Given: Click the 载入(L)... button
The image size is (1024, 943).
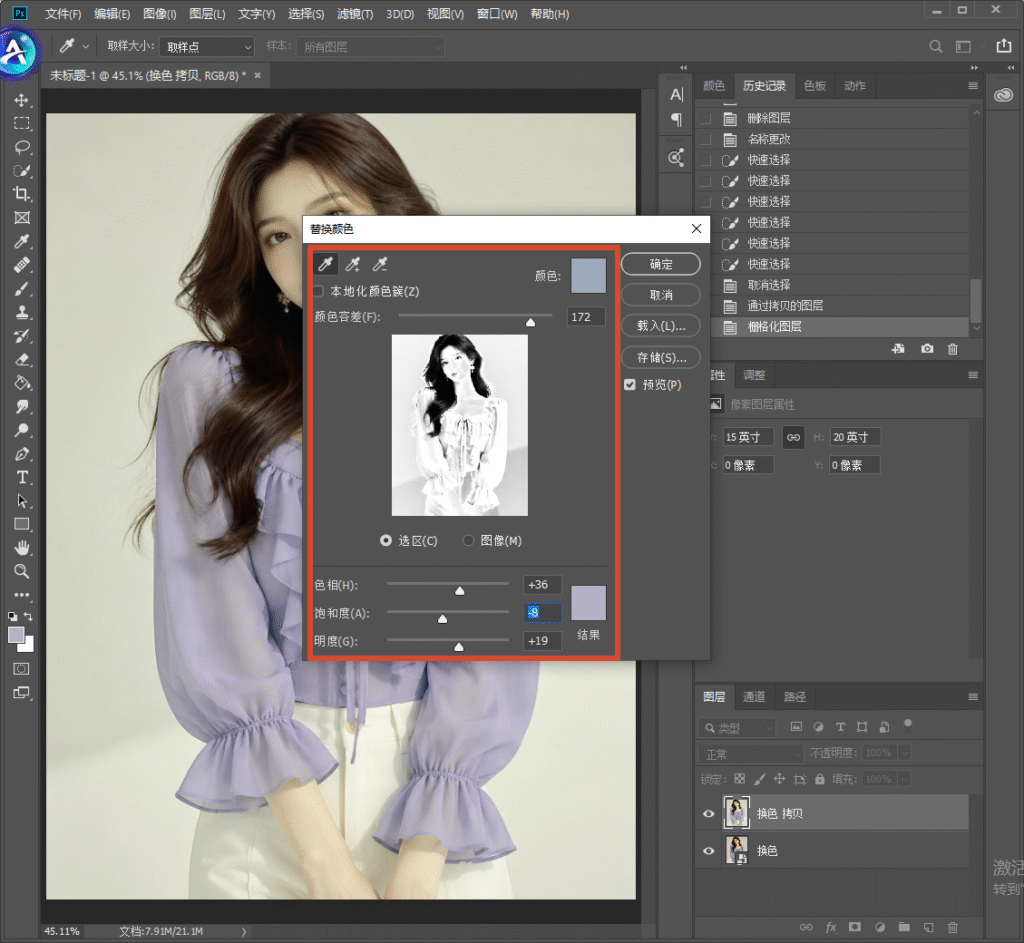Looking at the screenshot, I should 660,325.
